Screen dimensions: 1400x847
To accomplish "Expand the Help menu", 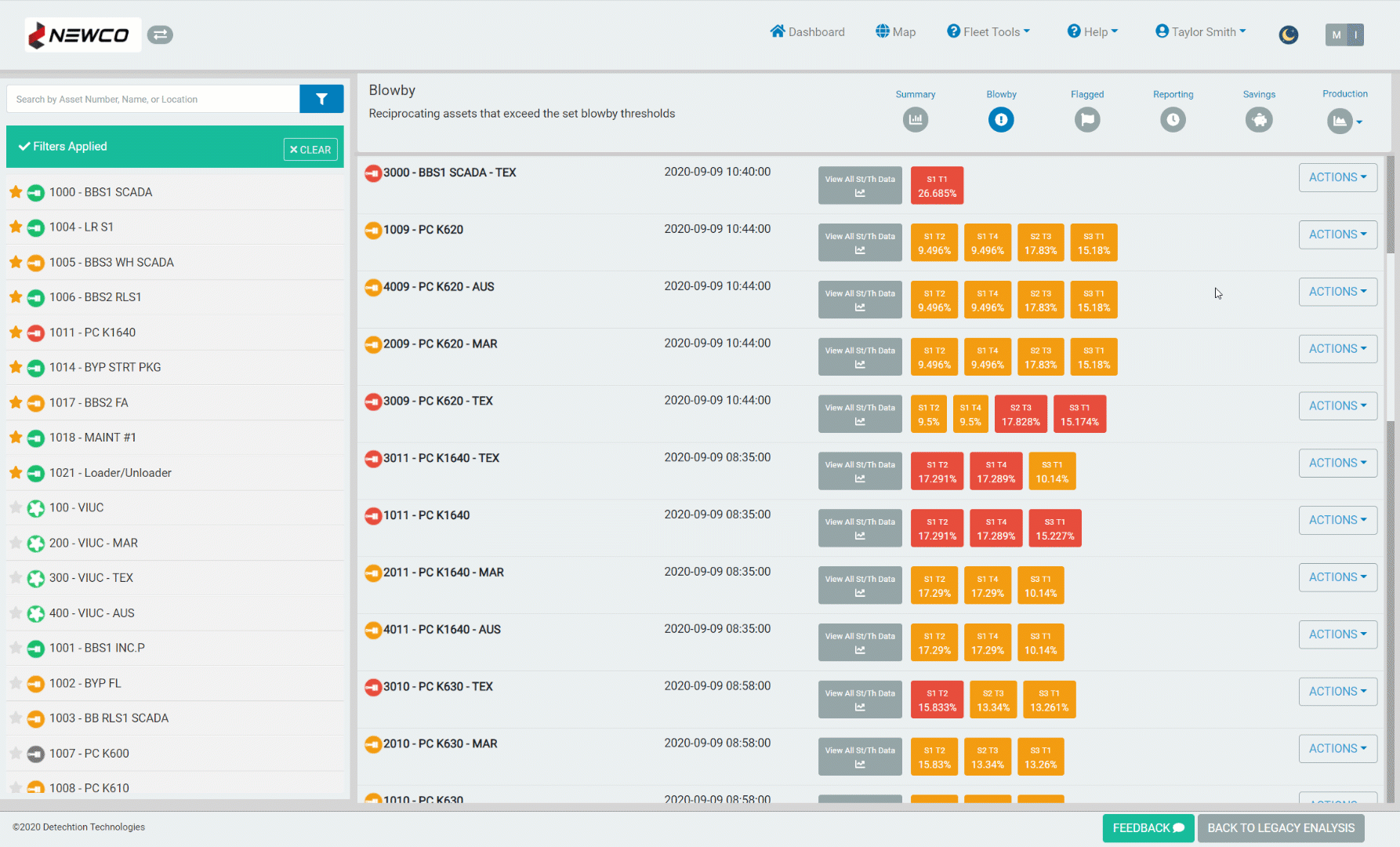I will click(x=1093, y=31).
